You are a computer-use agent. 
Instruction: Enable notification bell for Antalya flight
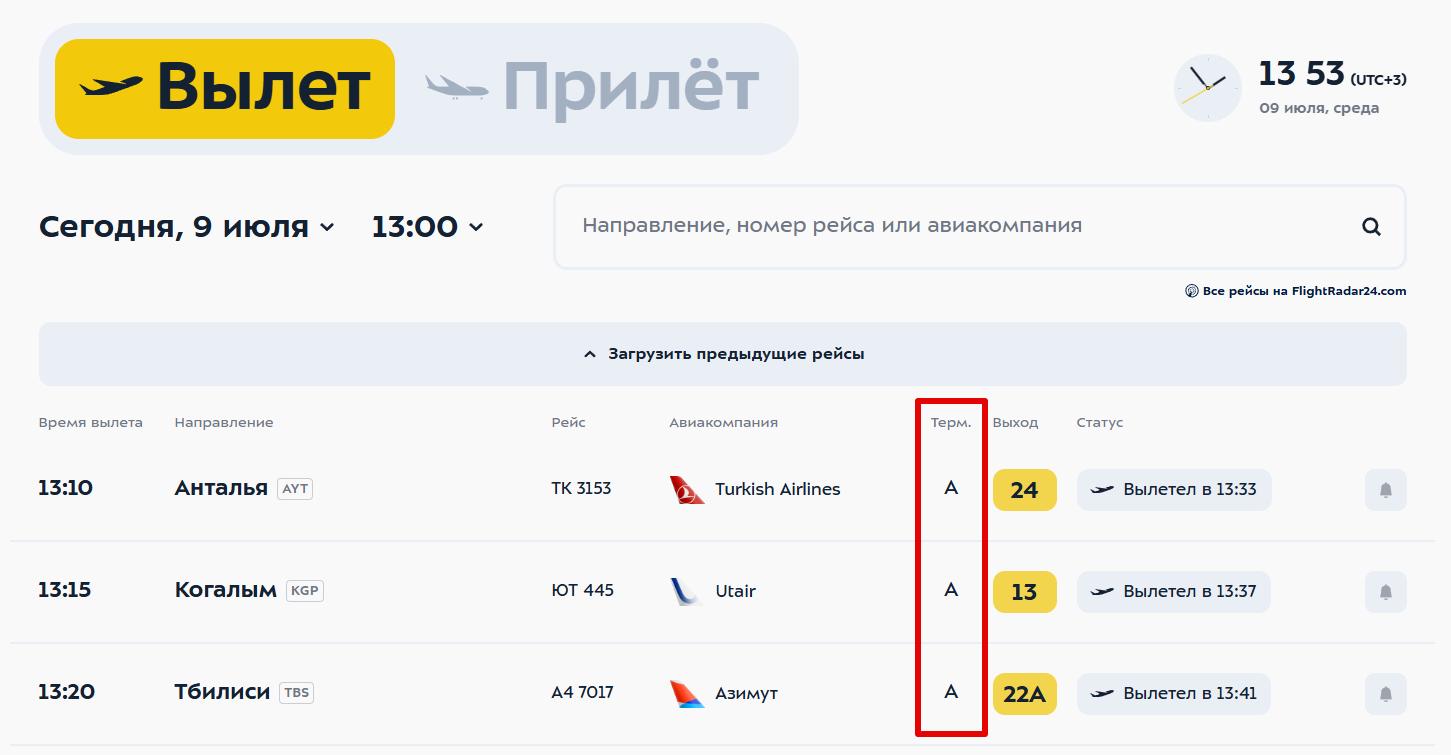[x=1385, y=490]
